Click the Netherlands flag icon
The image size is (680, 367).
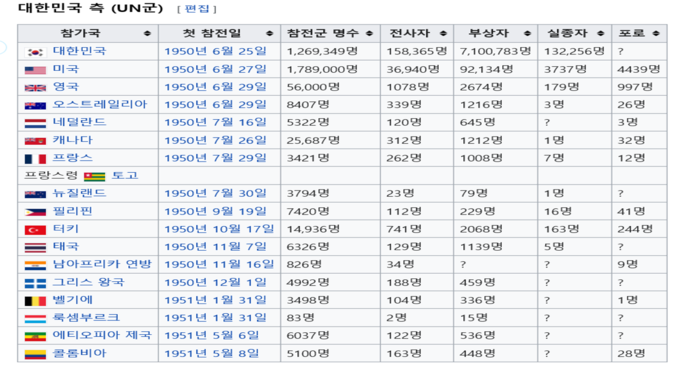[x=35, y=124]
